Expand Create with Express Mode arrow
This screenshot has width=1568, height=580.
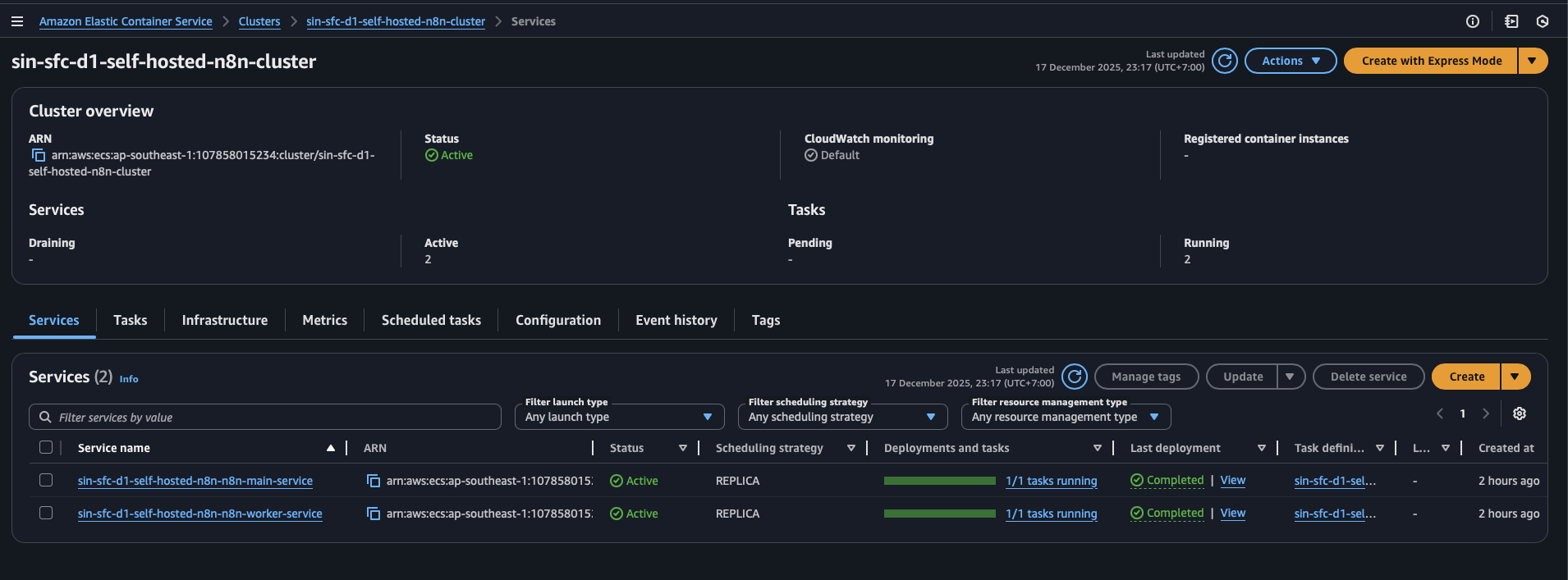click(x=1532, y=61)
